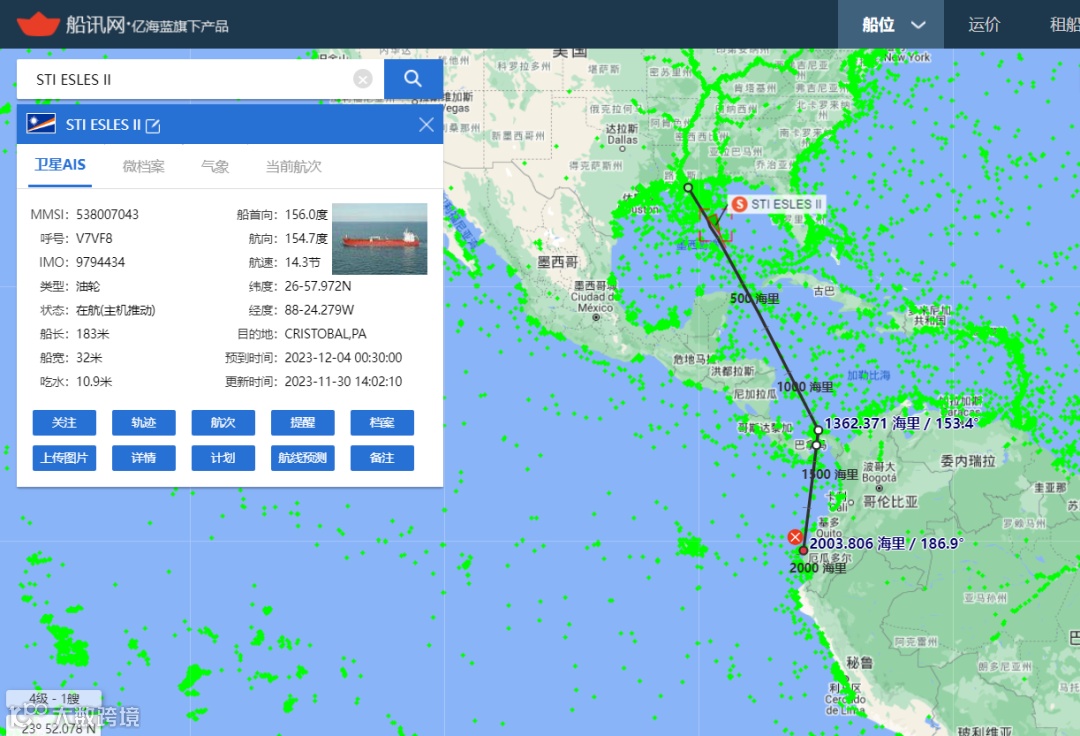This screenshot has width=1080, height=736.
Task: Click the edit icon beside ship name
Action: tap(153, 125)
